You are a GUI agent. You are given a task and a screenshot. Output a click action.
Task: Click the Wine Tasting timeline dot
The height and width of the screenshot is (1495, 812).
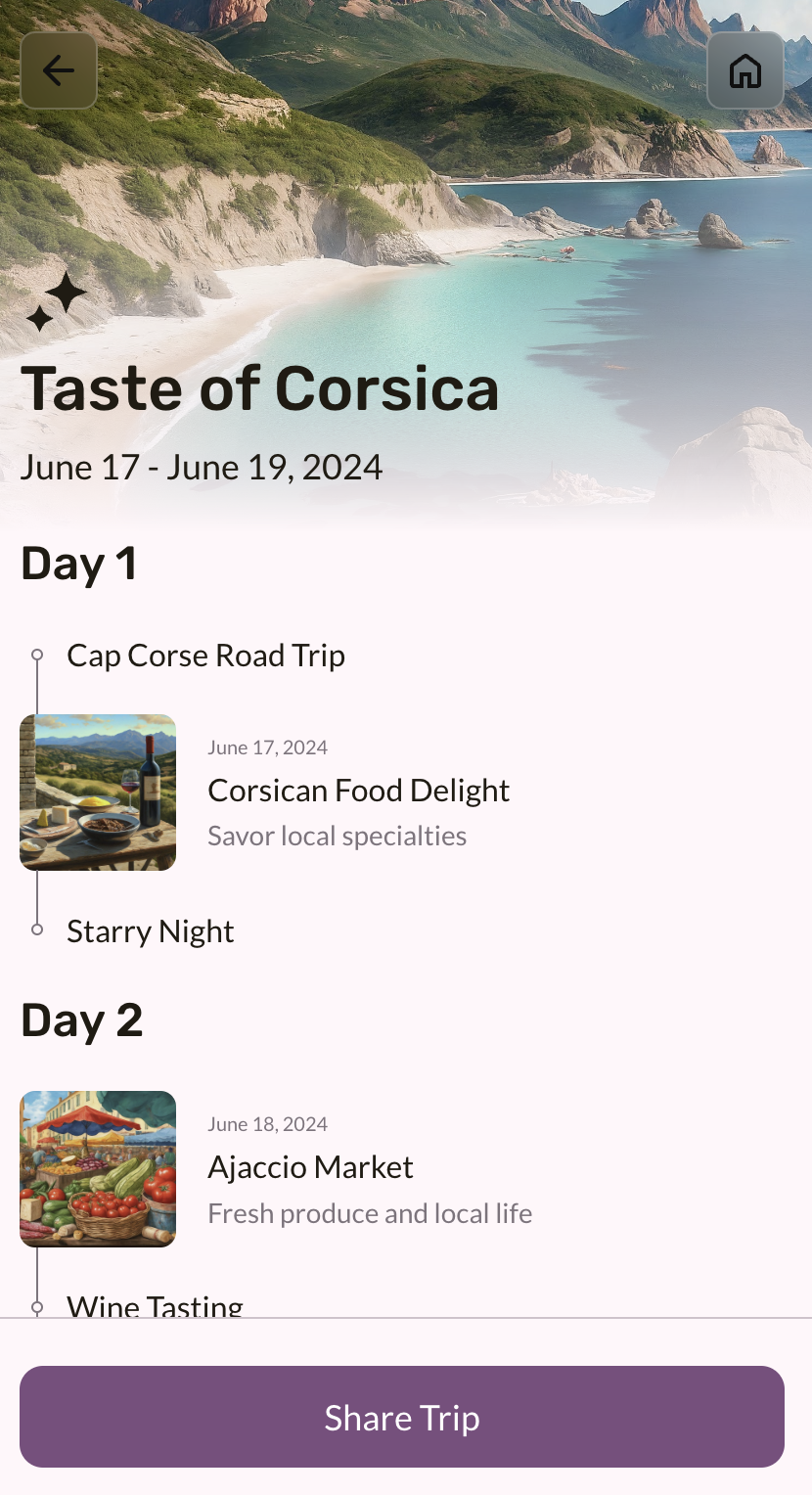[x=37, y=1307]
